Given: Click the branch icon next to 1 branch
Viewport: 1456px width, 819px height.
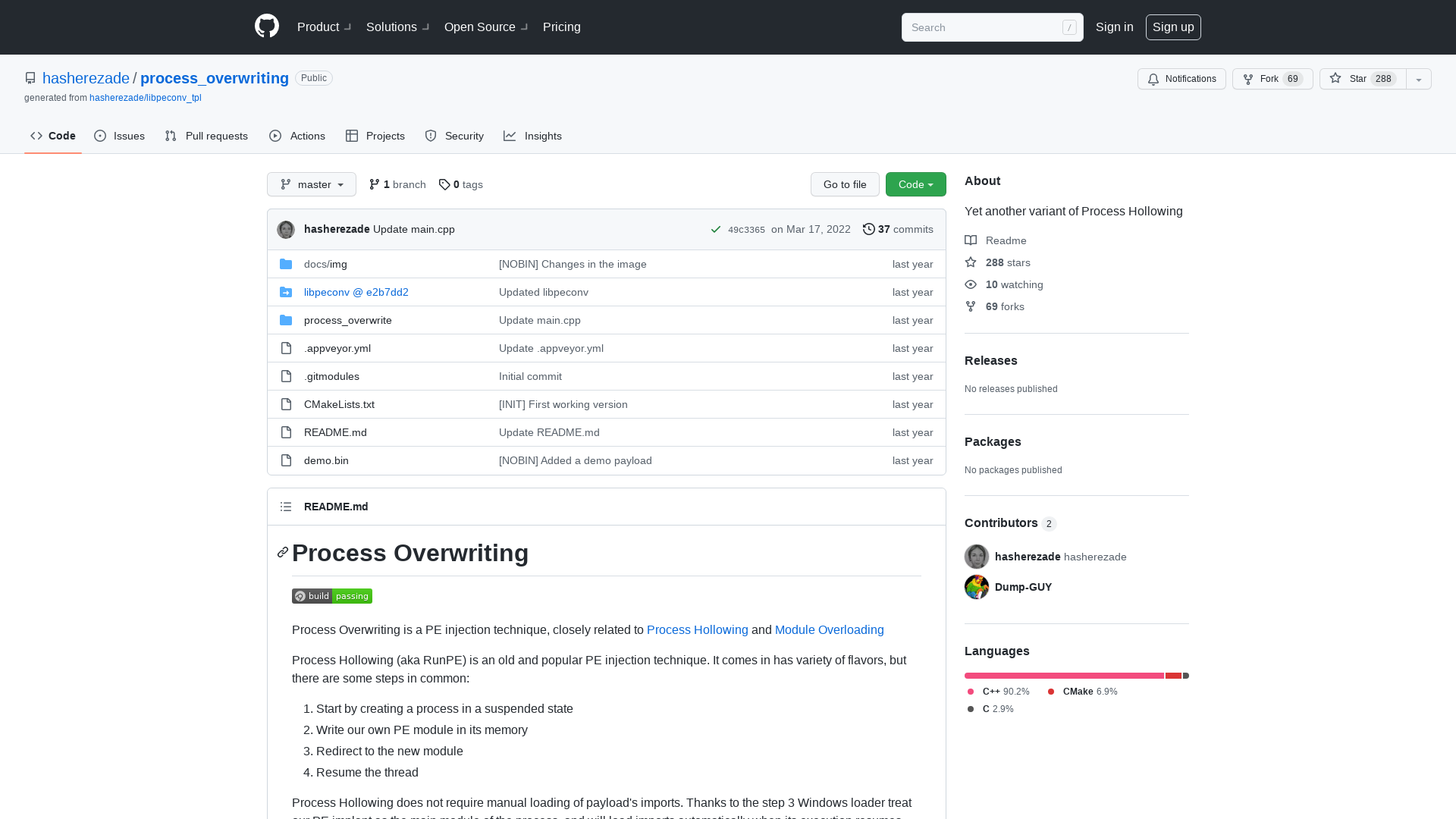Looking at the screenshot, I should [375, 184].
